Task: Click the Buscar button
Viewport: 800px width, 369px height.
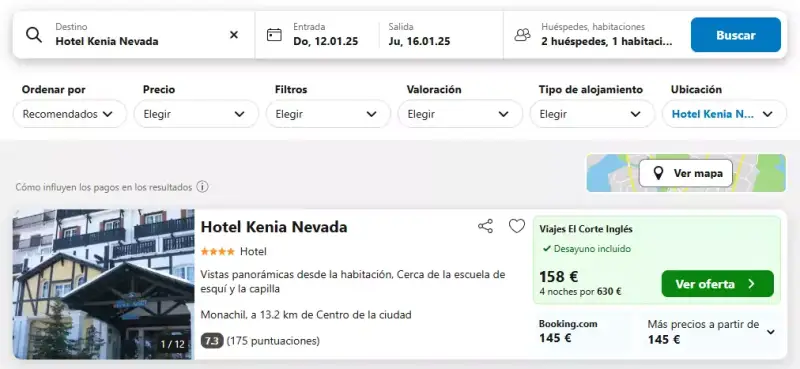Action: tap(736, 35)
